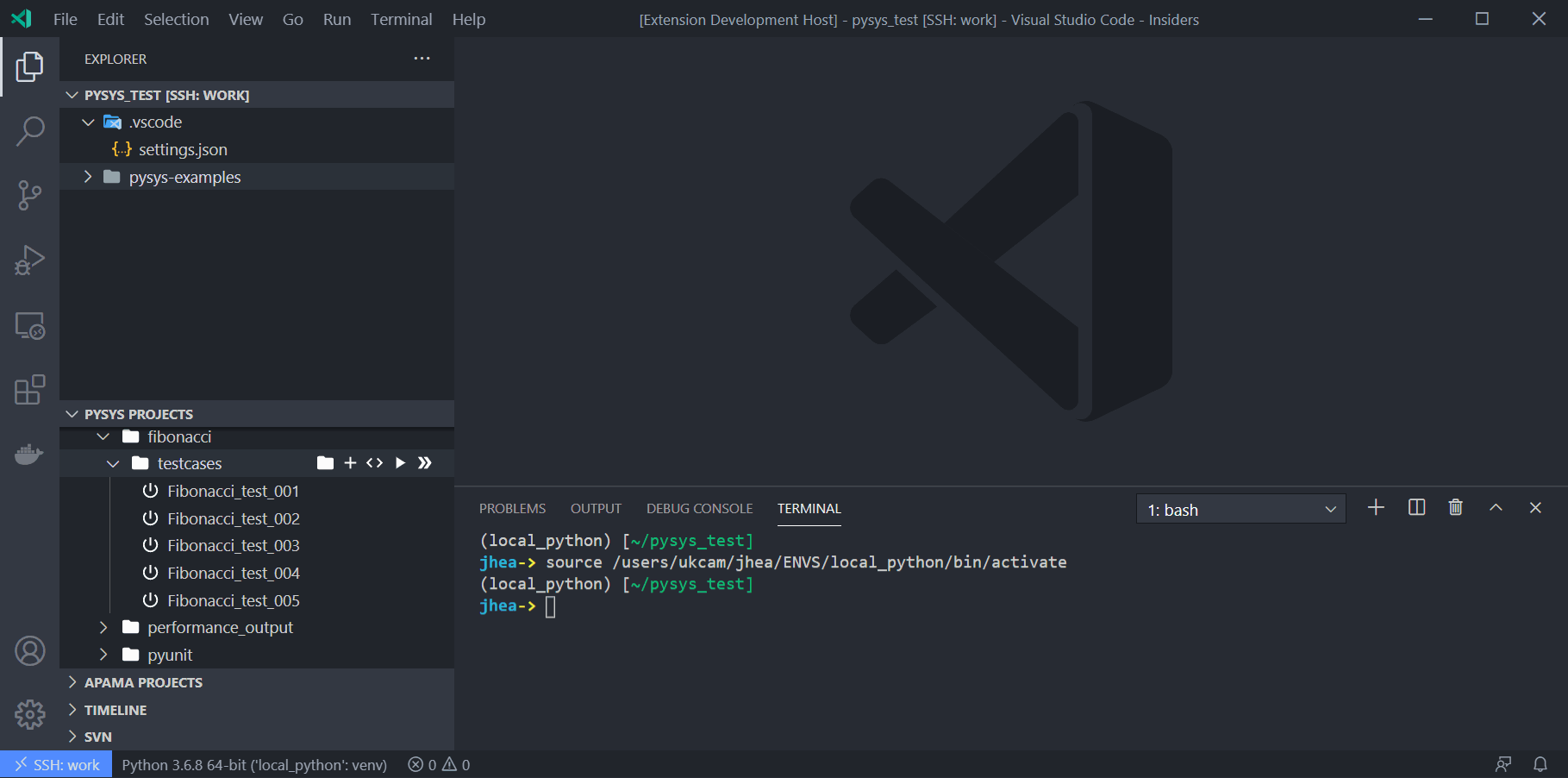Open the Run menu
The image size is (1568, 778).
pos(337,19)
